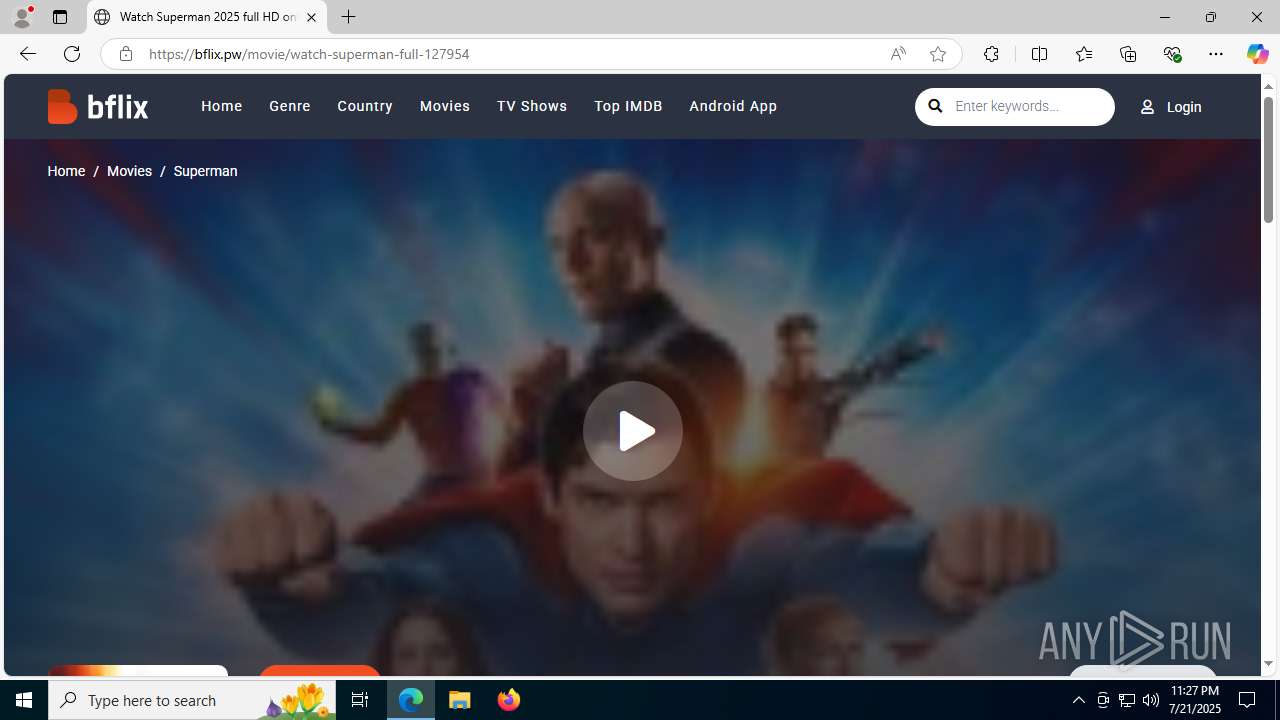This screenshot has height=720, width=1280.
Task: Refresh the page
Action: (x=71, y=54)
